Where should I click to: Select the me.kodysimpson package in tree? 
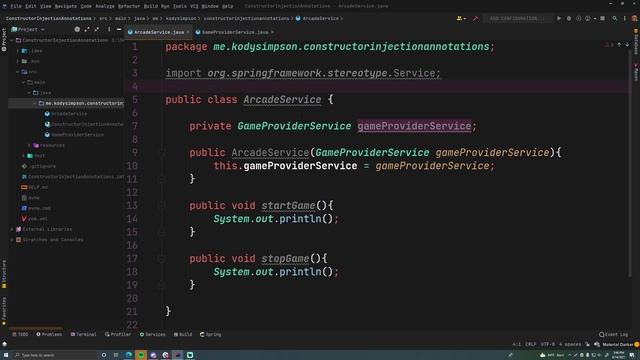(x=67, y=103)
